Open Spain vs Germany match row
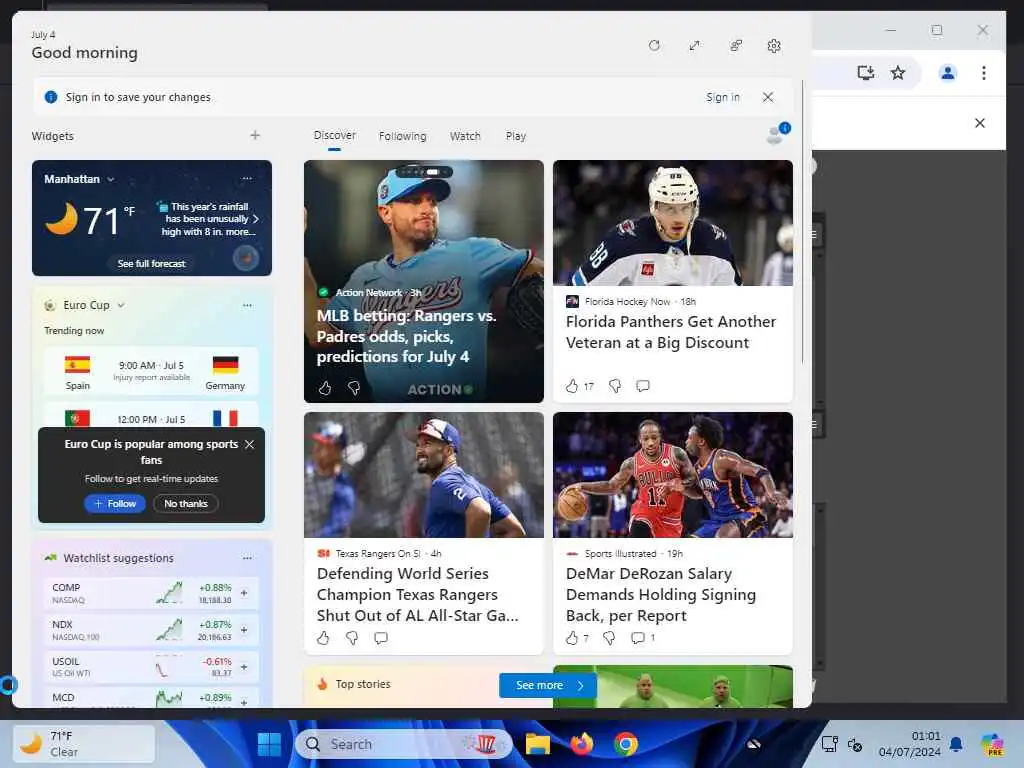The image size is (1024, 768). [x=152, y=372]
